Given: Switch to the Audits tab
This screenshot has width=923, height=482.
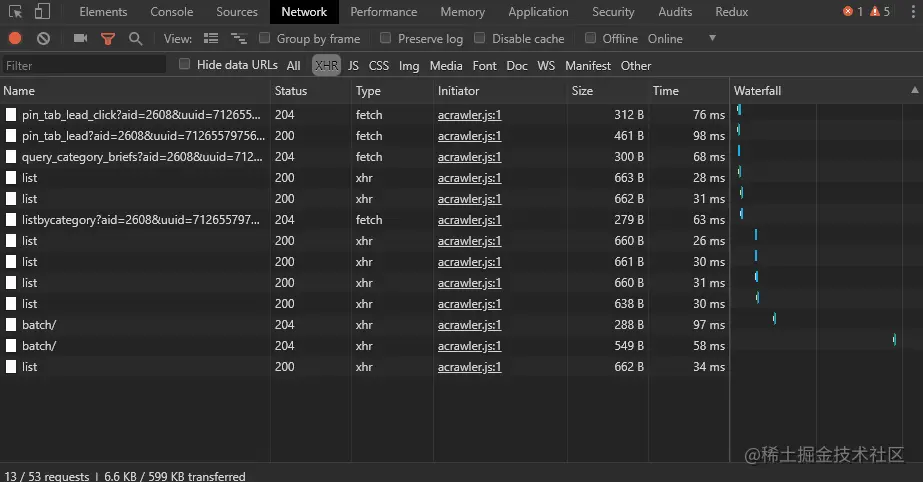Looking at the screenshot, I should click(675, 12).
